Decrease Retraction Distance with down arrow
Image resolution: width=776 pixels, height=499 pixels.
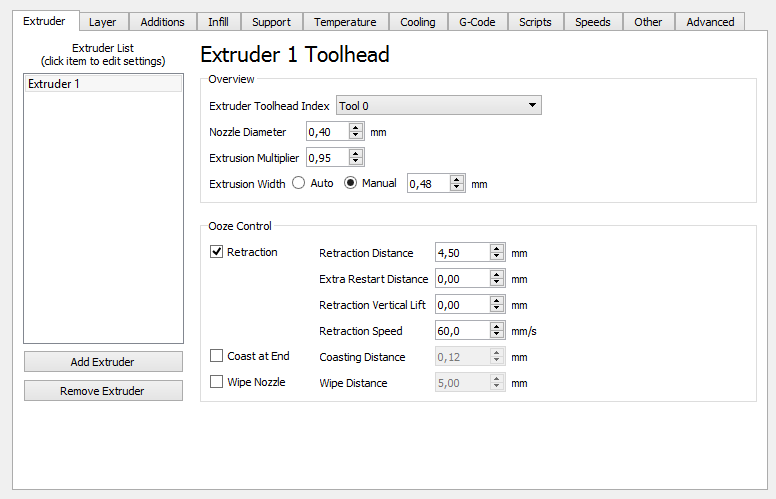(x=497, y=256)
